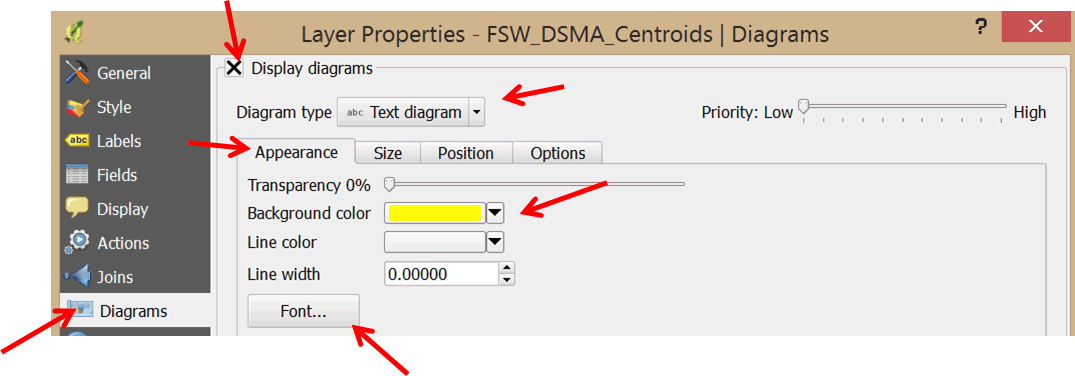Toggle the Display diagrams checkbox

(234, 68)
